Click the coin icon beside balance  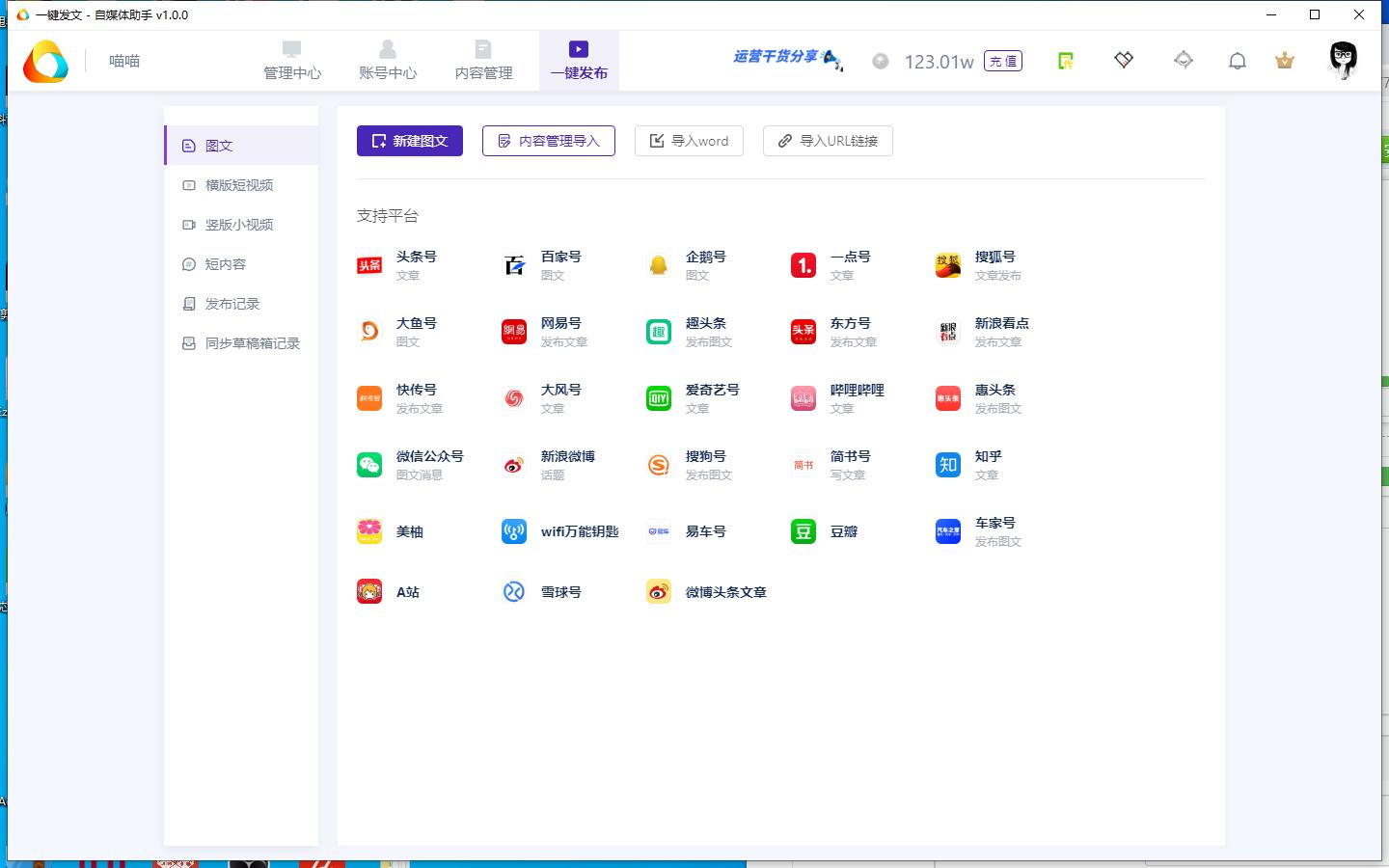click(881, 61)
